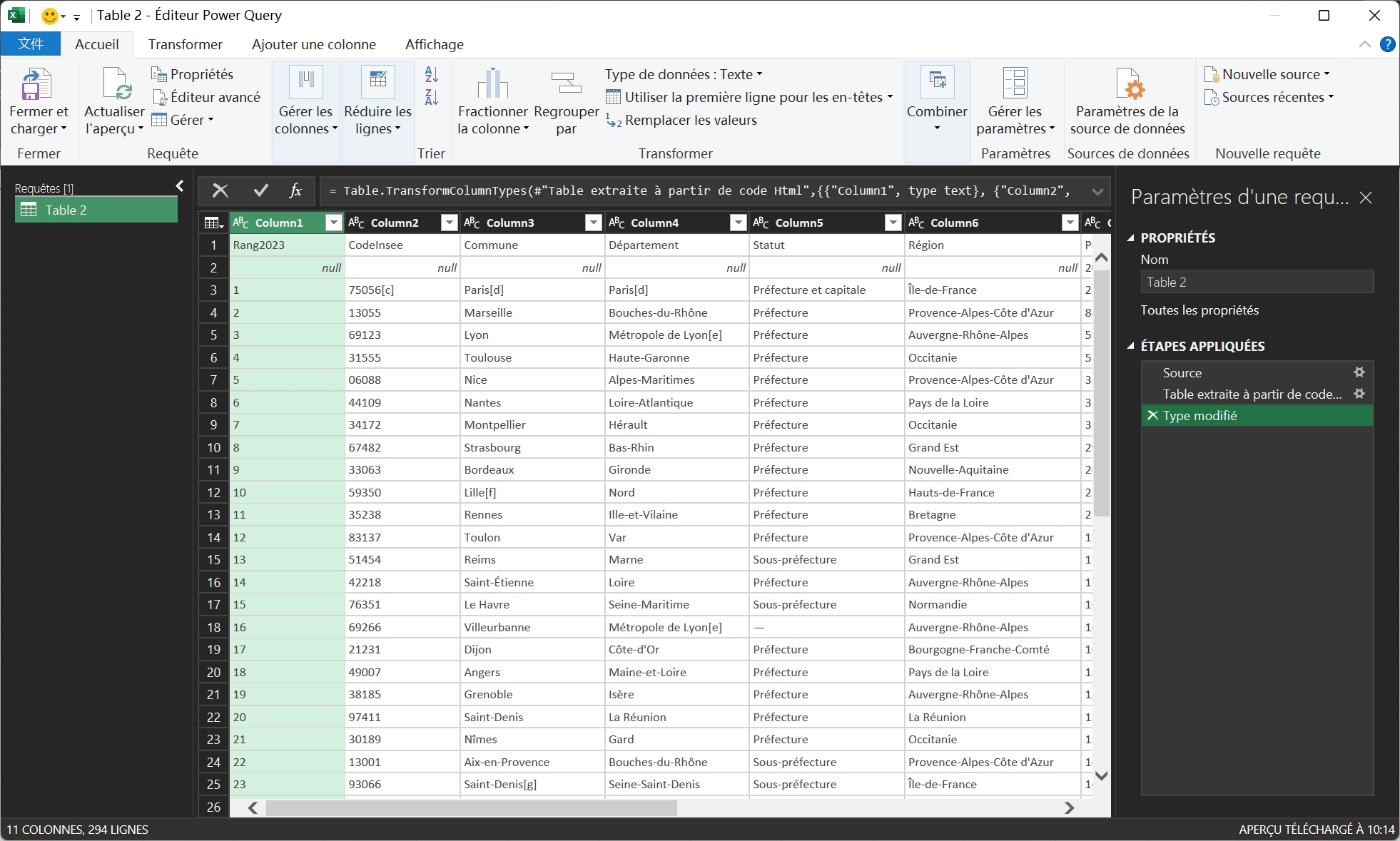The image size is (1400, 841).
Task: Close the Paramètres d'une requête pane
Action: pyautogui.click(x=1366, y=198)
